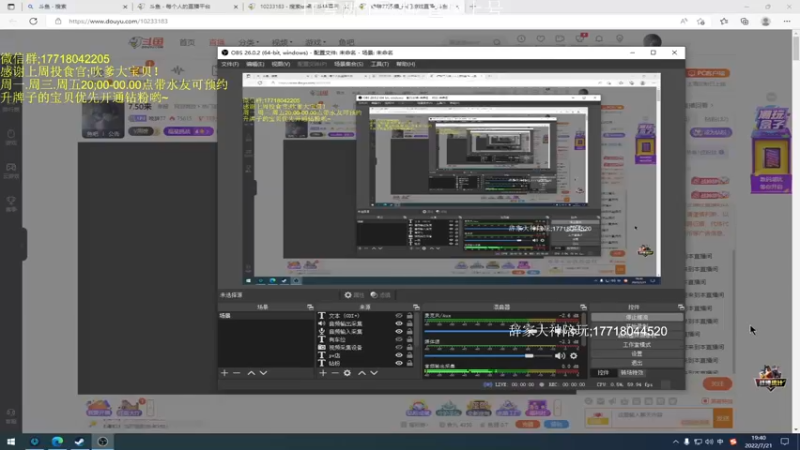Screen dimensions: 800x450
Task: Expand 视频 dropdown in Douyu navigation
Action: [x=282, y=42]
